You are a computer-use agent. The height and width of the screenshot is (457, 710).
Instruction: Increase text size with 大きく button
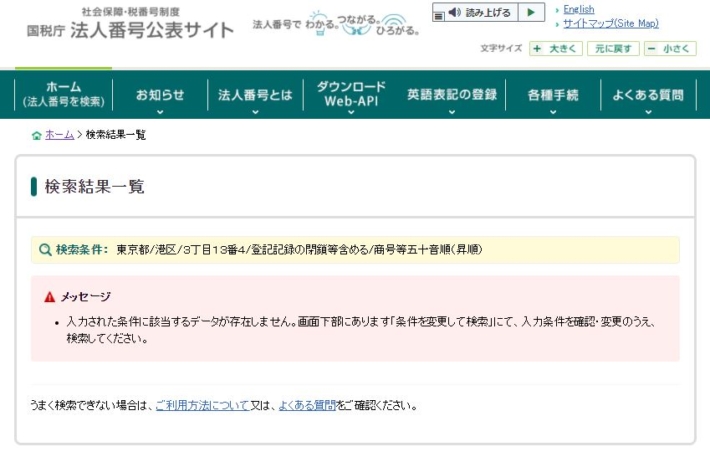[556, 48]
